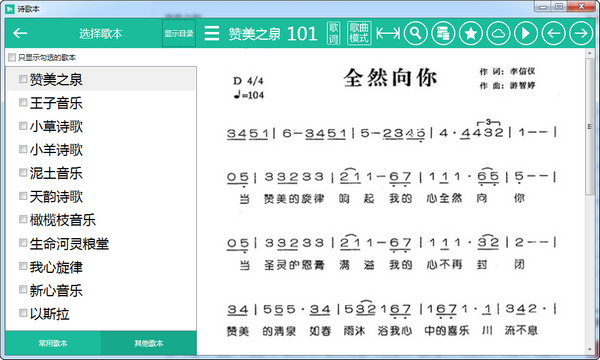The height and width of the screenshot is (360, 600).
Task: Check the 生命河灵粮堂 songbook checkbox
Action: point(23,243)
